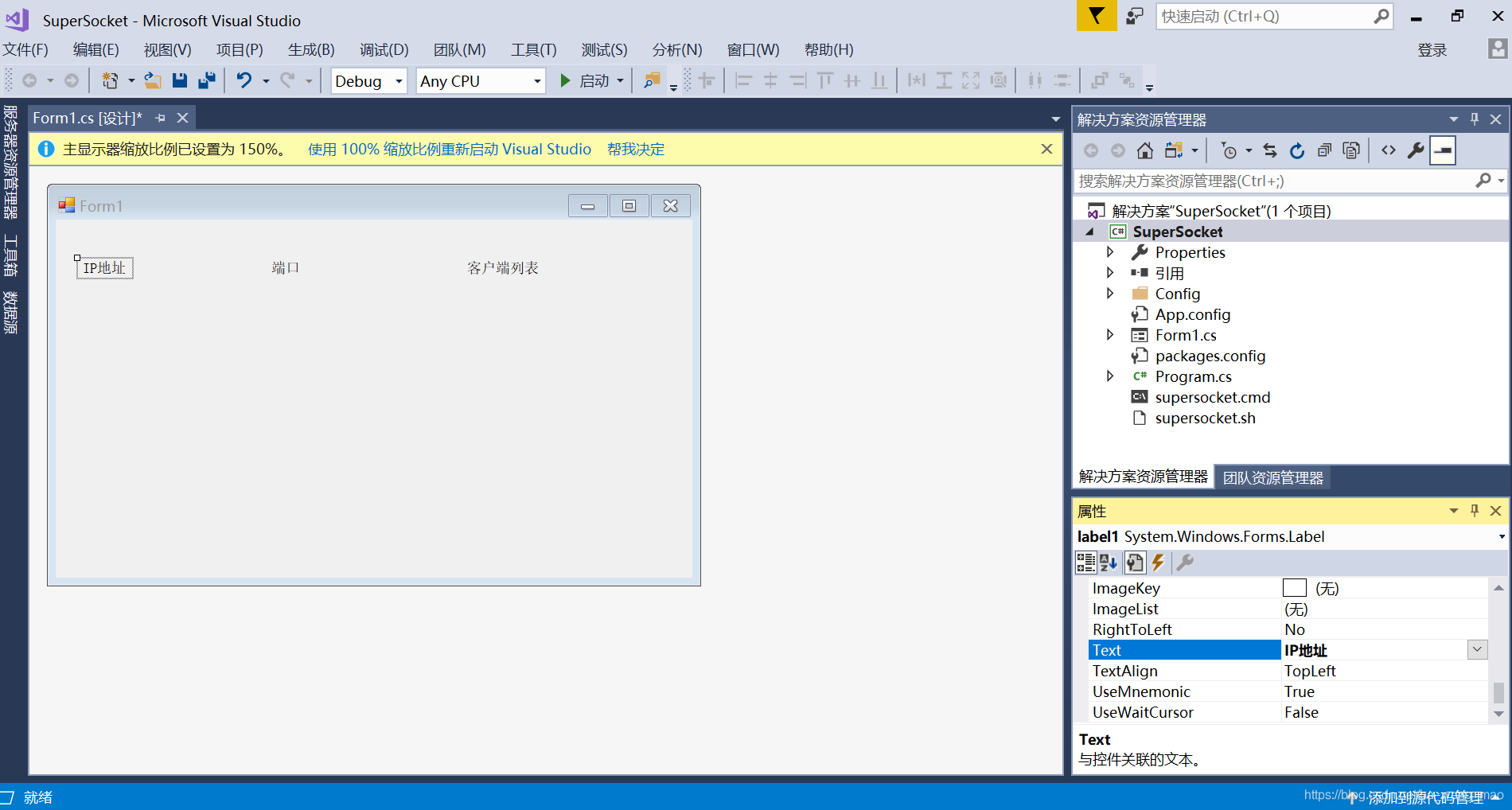
Task: Click the View Code icon in Solution Explorer
Action: (x=1389, y=150)
